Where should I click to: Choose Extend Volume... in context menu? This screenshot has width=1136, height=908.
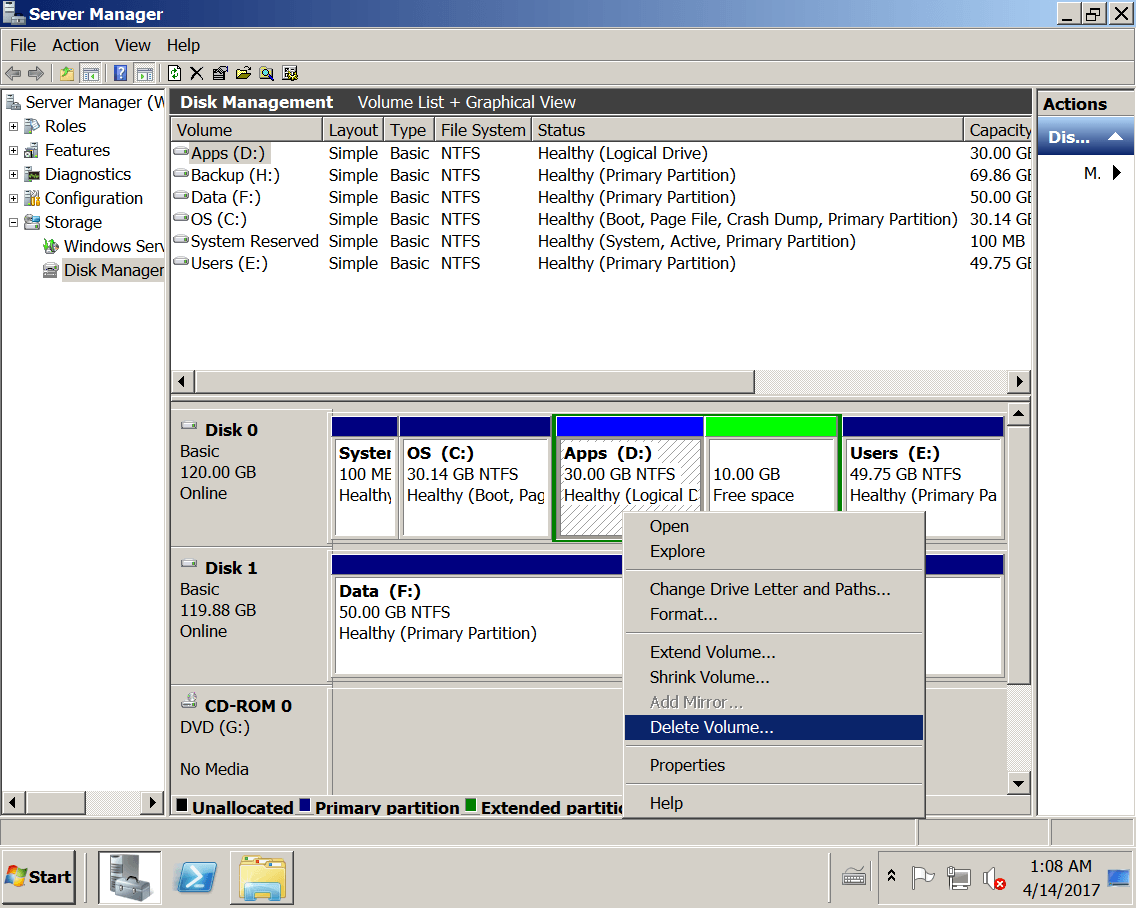pyautogui.click(x=774, y=652)
